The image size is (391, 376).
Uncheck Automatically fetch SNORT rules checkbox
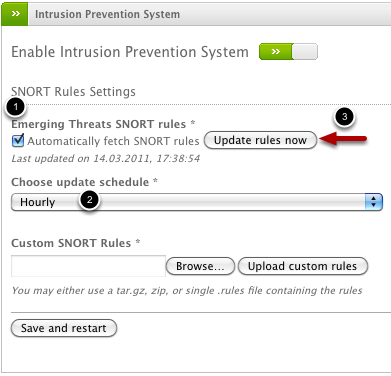pyautogui.click(x=18, y=140)
